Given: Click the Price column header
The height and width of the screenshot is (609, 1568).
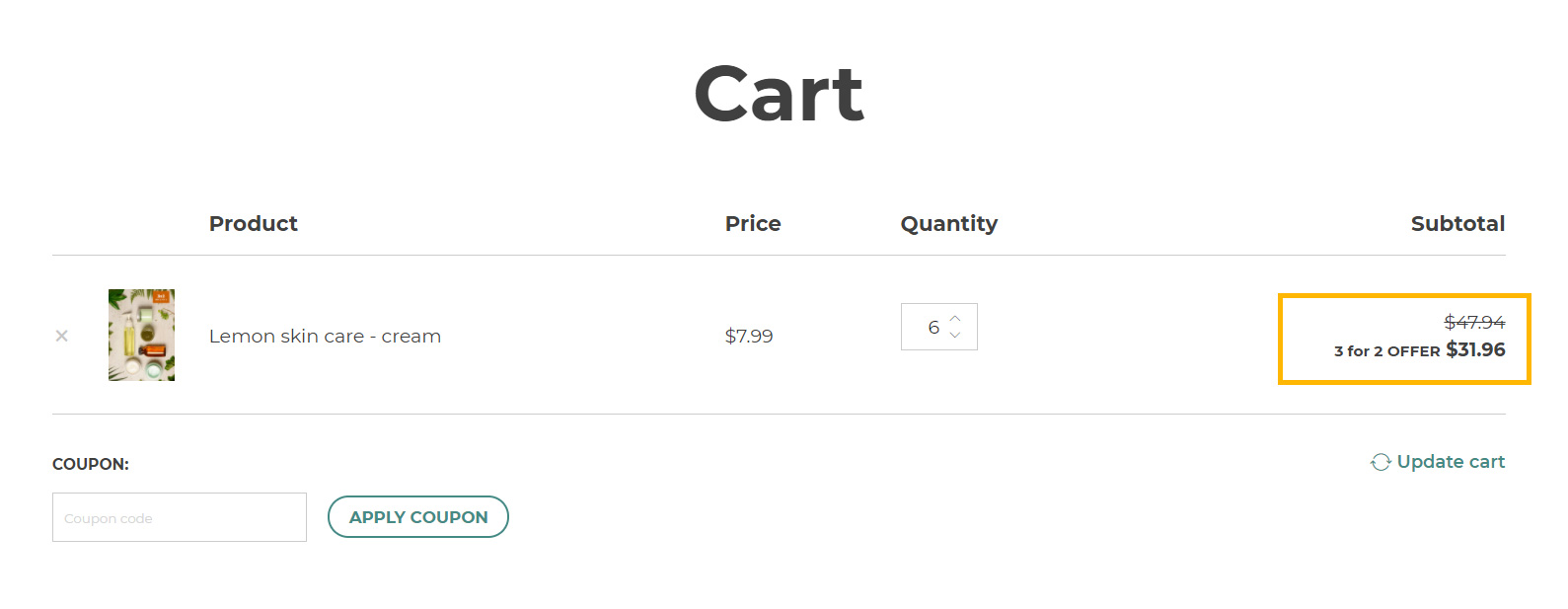Looking at the screenshot, I should tap(753, 223).
